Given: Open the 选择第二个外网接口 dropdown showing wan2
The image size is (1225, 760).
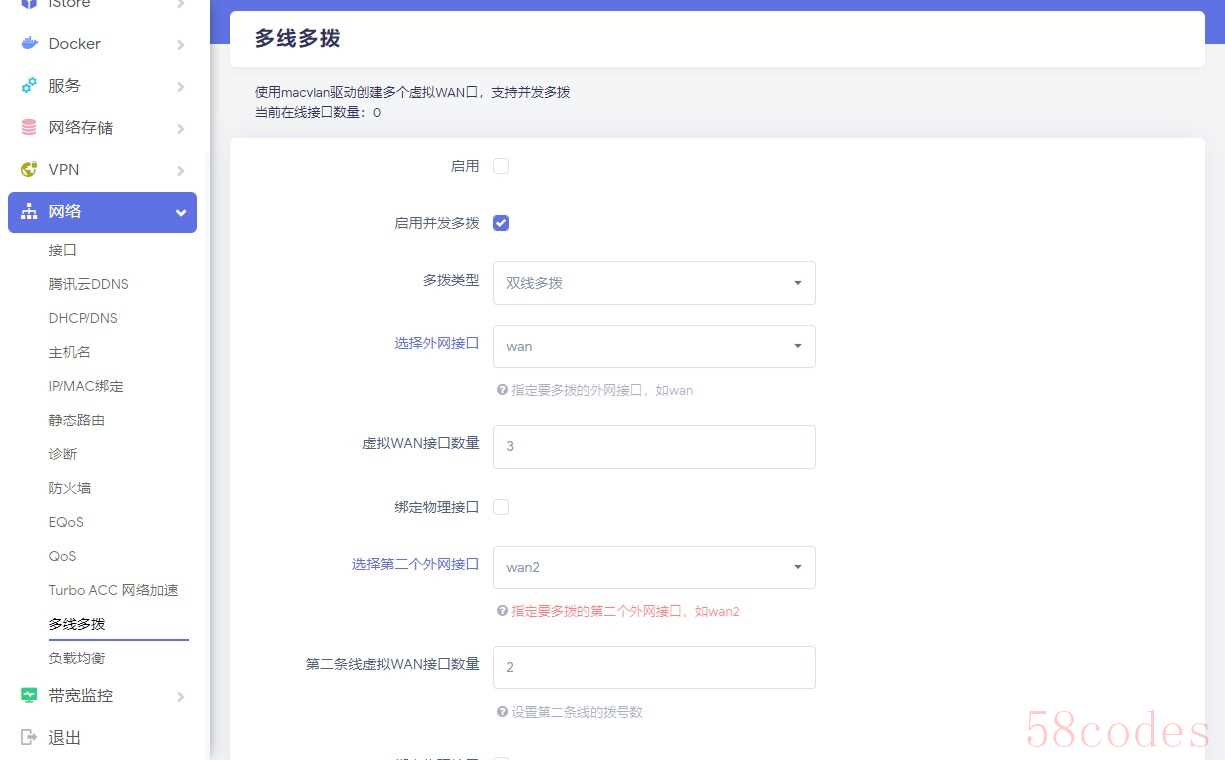Looking at the screenshot, I should 654,567.
